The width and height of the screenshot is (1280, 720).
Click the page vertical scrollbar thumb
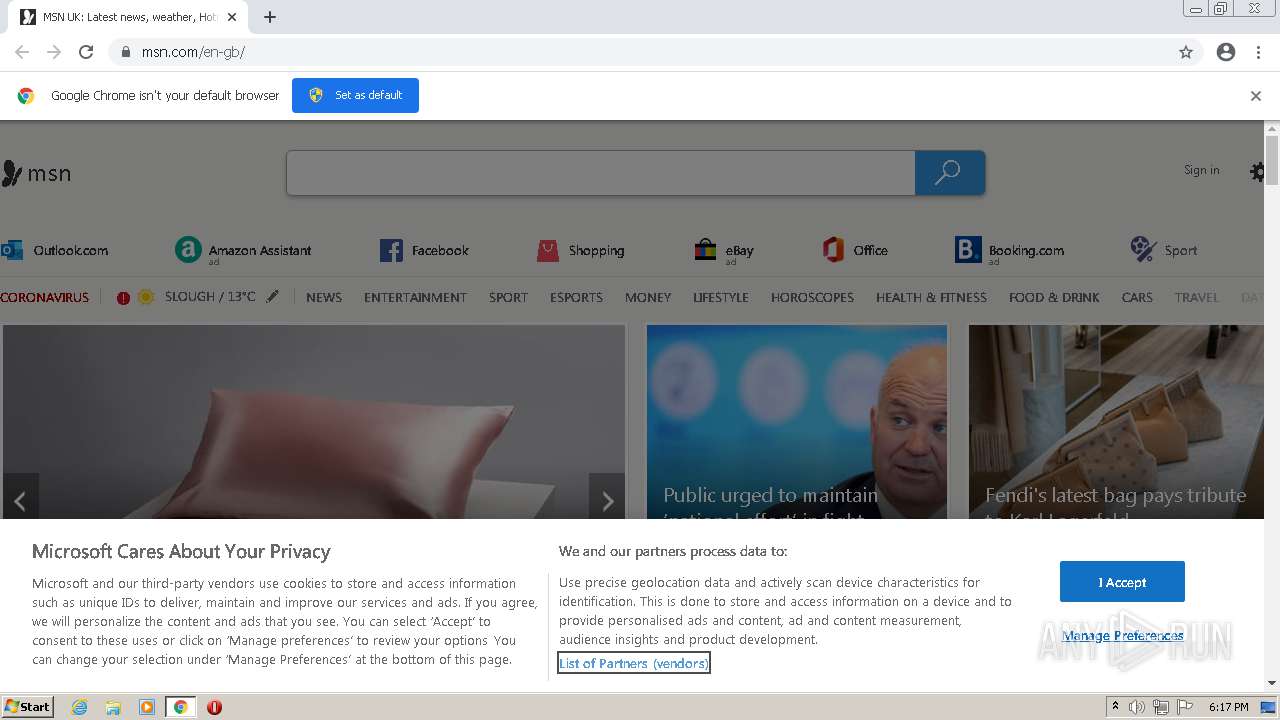(x=1272, y=160)
